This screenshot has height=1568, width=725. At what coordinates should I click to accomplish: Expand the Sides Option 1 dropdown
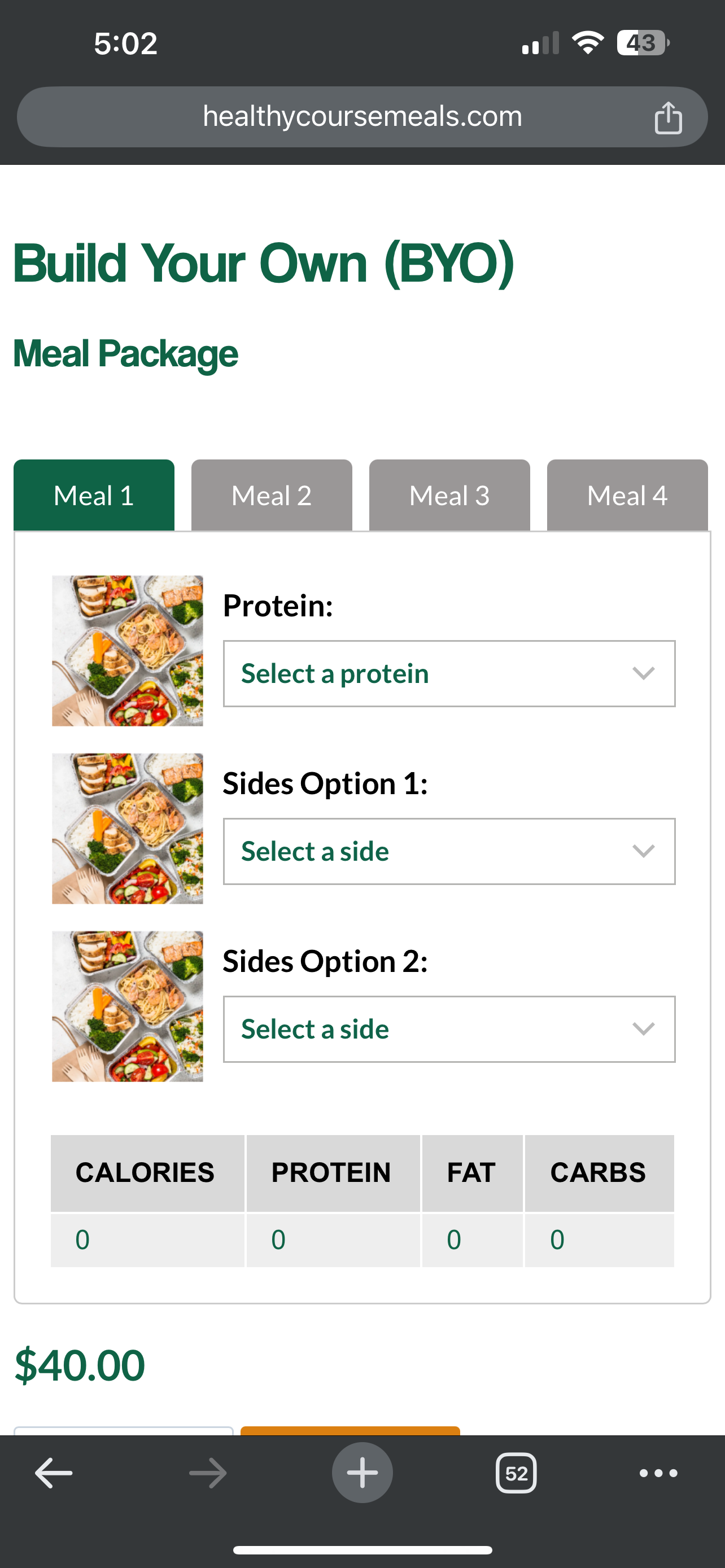coord(449,851)
